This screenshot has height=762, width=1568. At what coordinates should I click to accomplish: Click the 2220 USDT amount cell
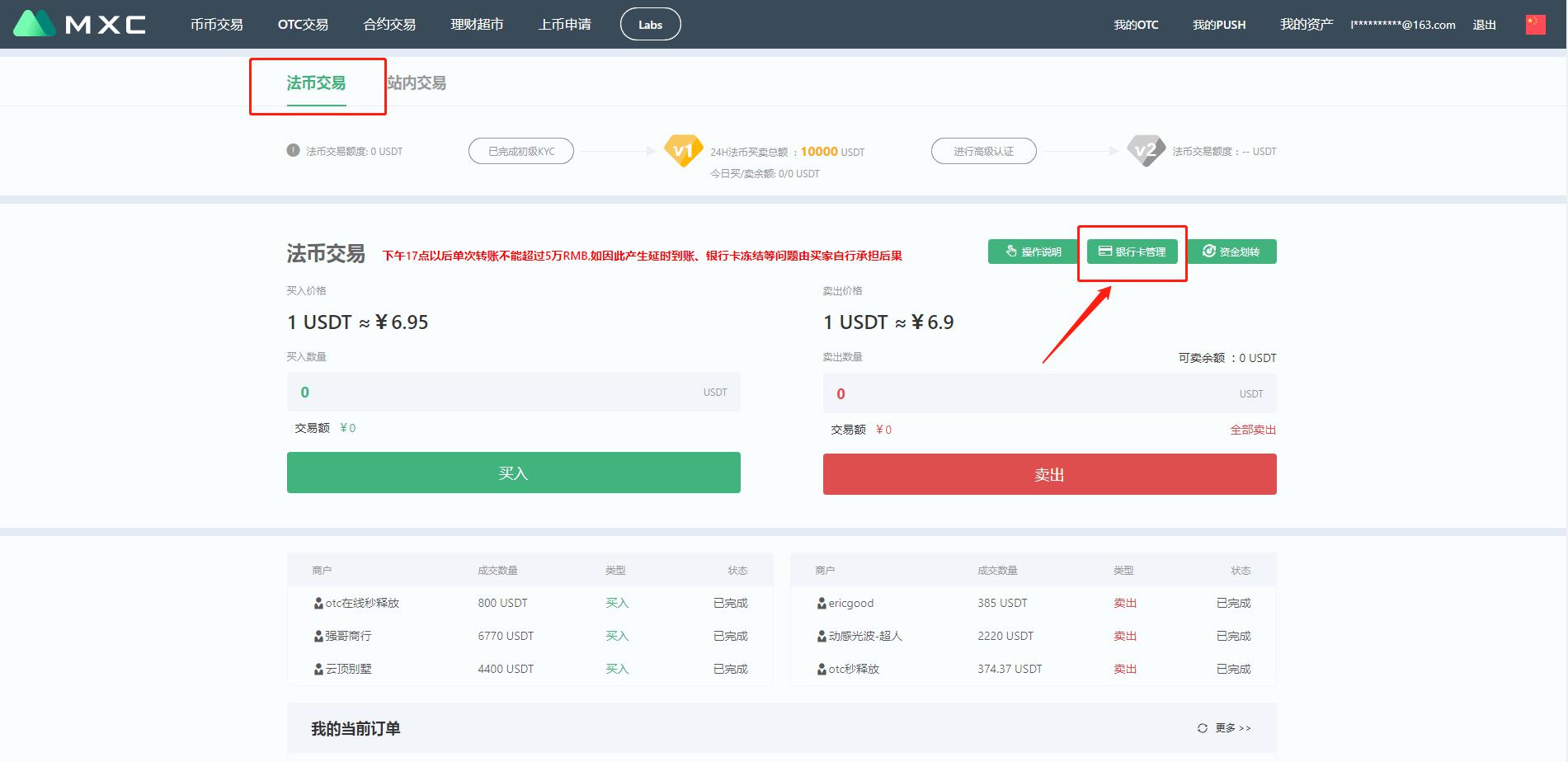[x=1005, y=636]
